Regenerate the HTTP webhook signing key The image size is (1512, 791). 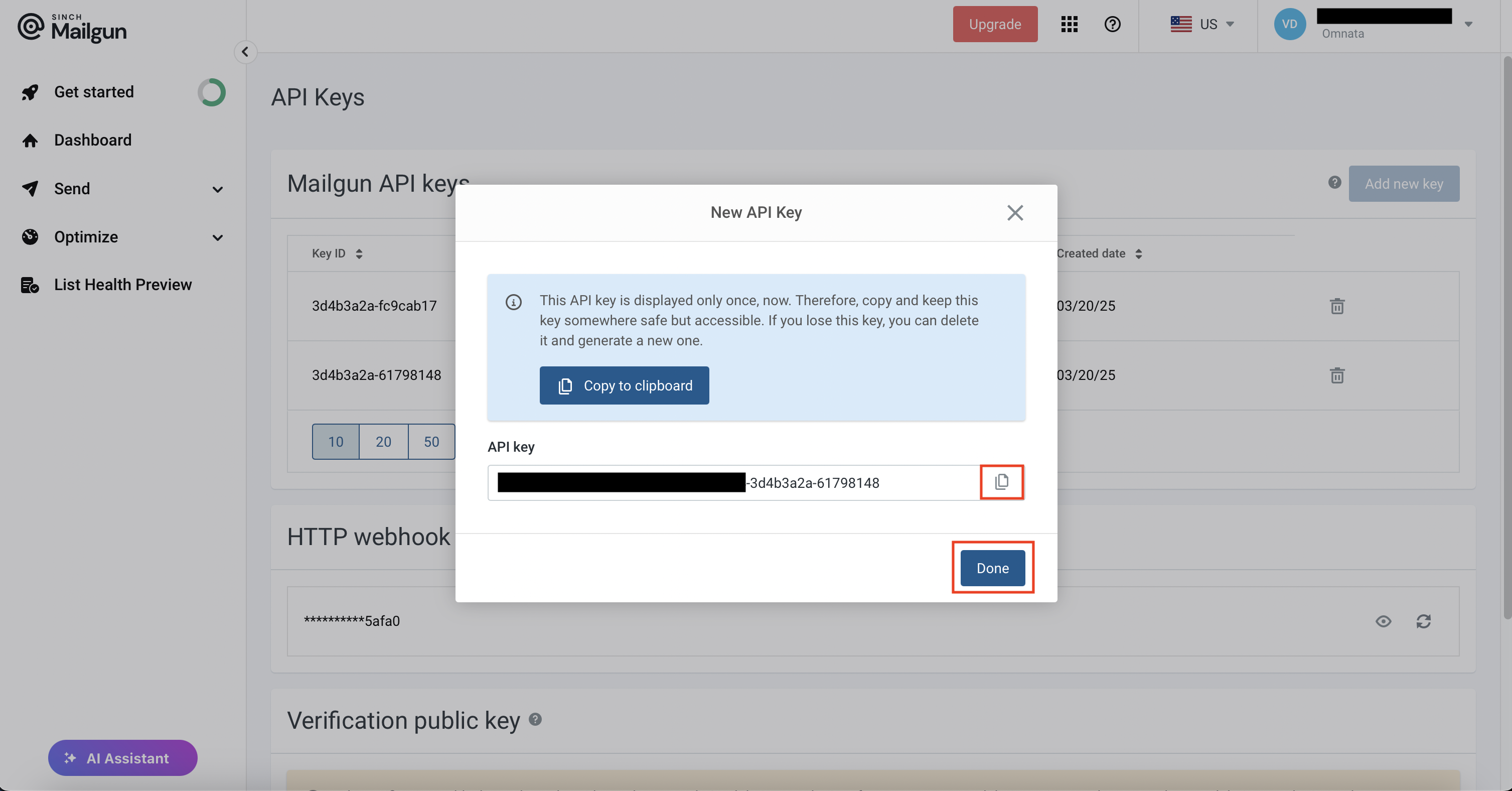pyautogui.click(x=1423, y=621)
